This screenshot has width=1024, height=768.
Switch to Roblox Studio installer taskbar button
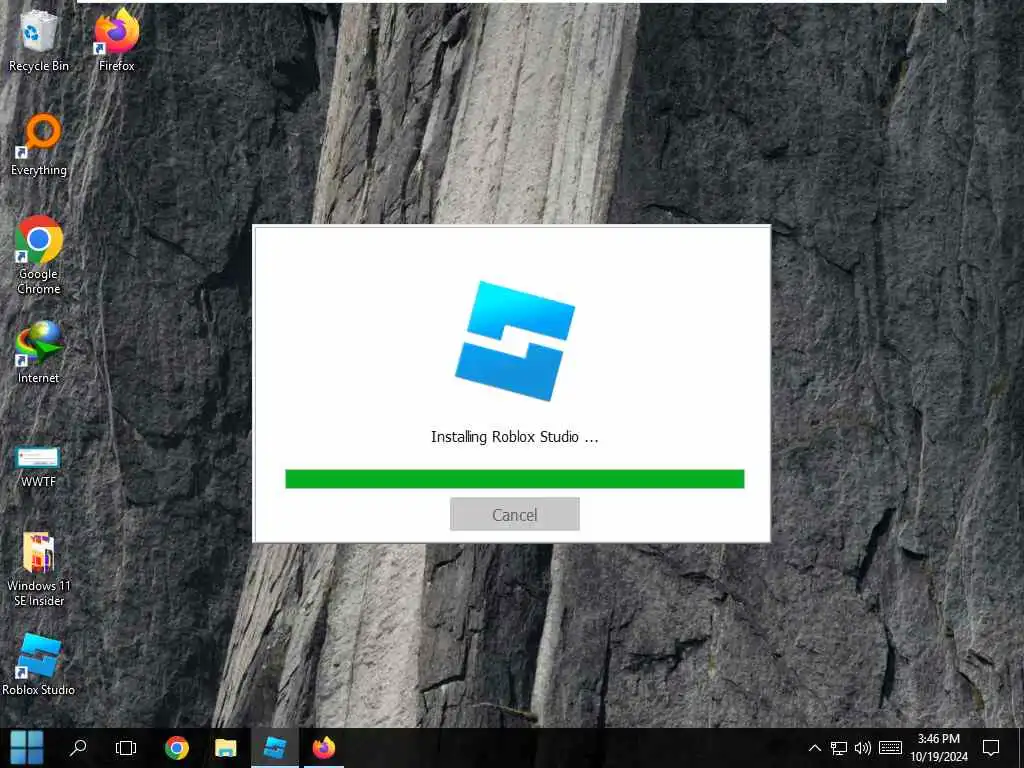click(275, 748)
